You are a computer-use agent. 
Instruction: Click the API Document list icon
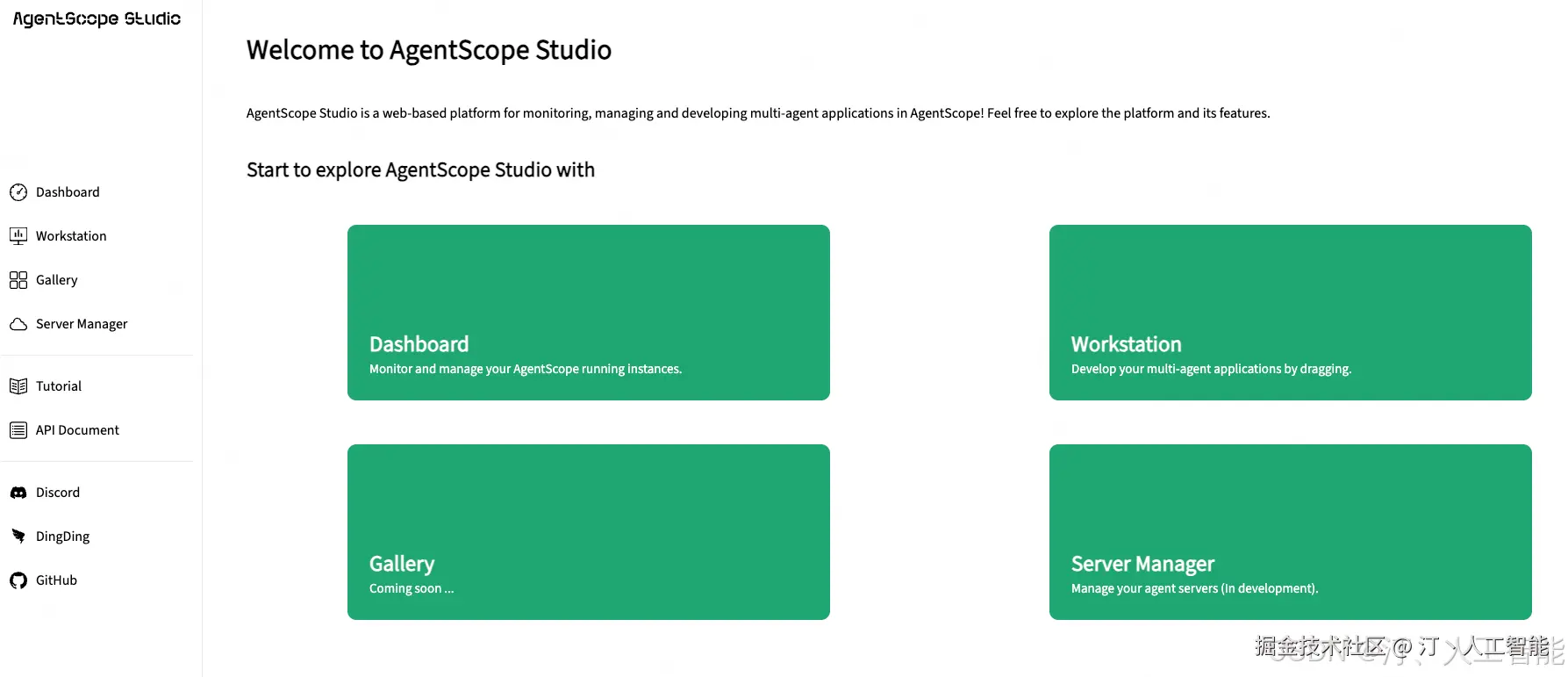(x=18, y=430)
